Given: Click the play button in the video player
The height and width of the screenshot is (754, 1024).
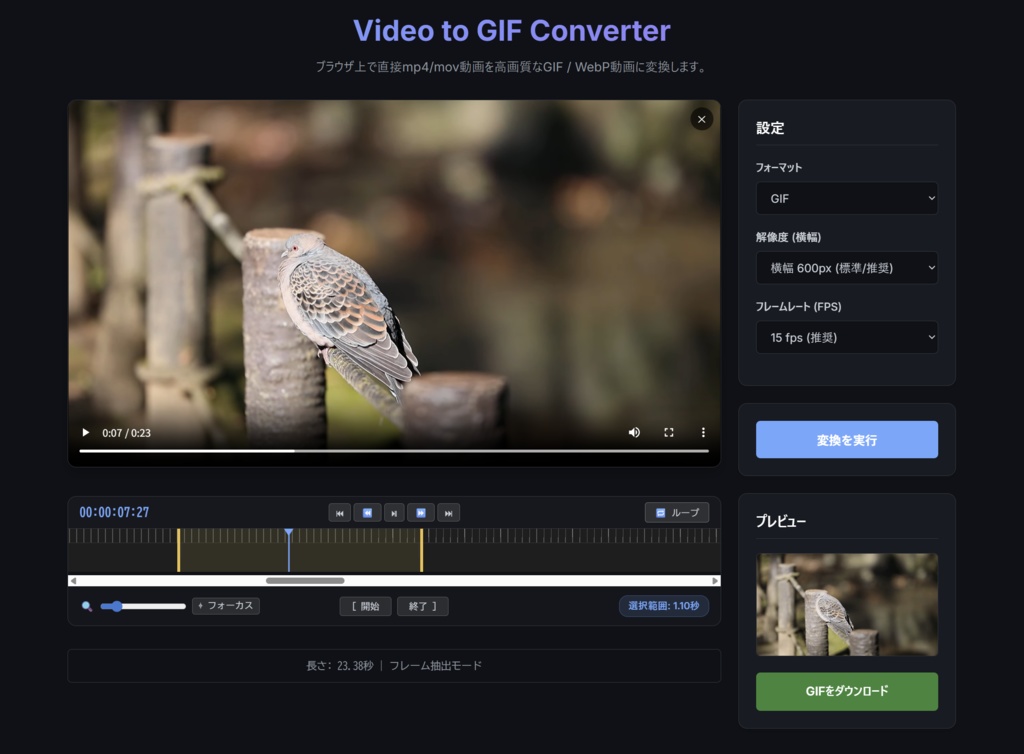Looking at the screenshot, I should [85, 432].
